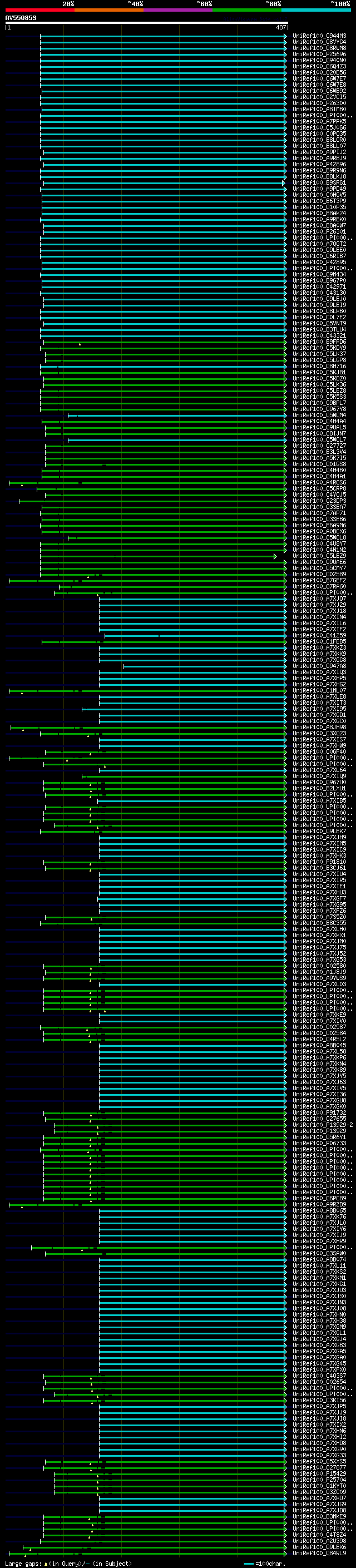
Task: Click UniRef100_A8JH98 hit label
Action: pos(319,728)
